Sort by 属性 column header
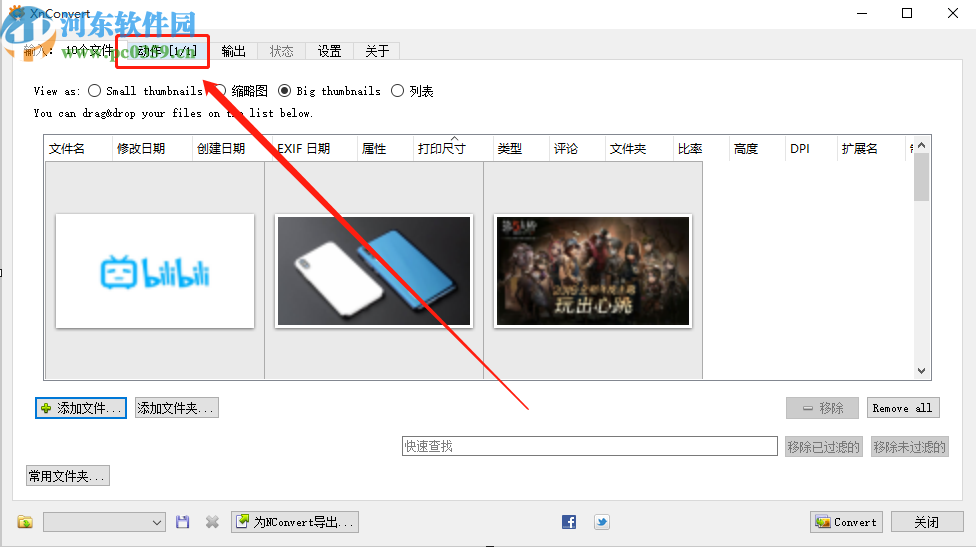976x547 pixels. pos(385,149)
